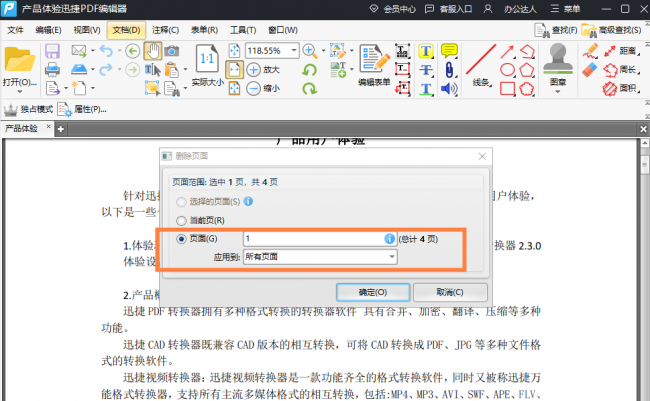Click the add new tab plus button
The height and width of the screenshot is (401, 650).
pos(61,129)
